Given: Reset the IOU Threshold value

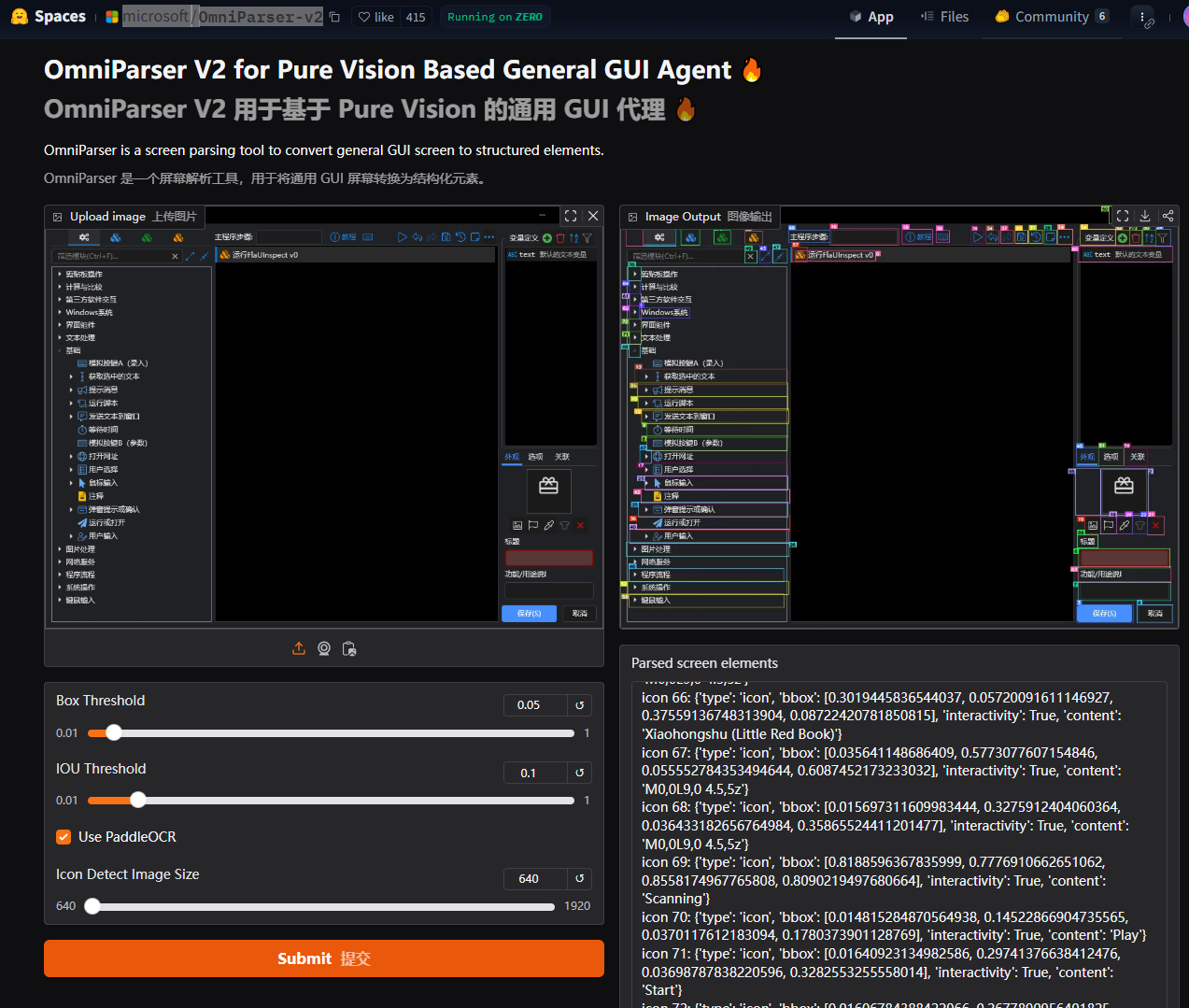Looking at the screenshot, I should click(x=580, y=773).
